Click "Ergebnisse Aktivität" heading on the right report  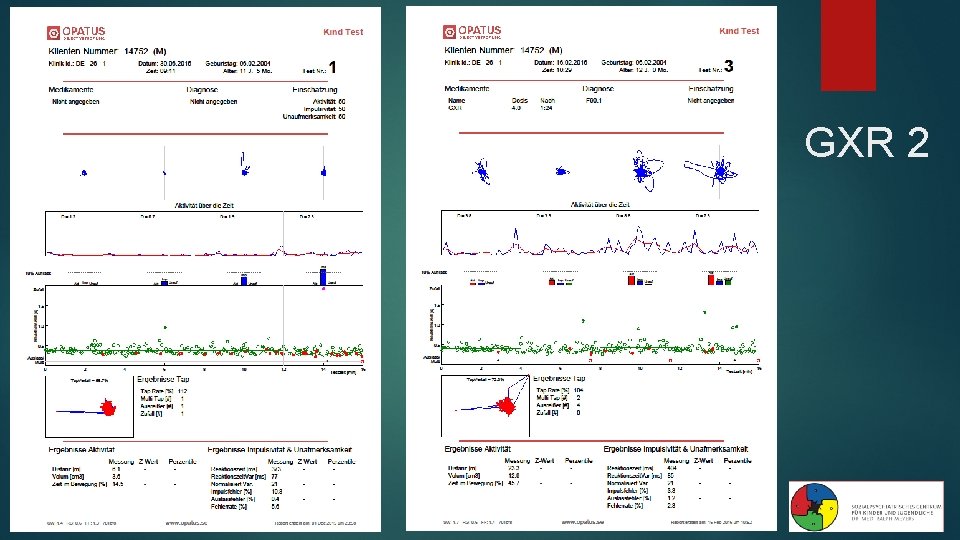[x=478, y=449]
